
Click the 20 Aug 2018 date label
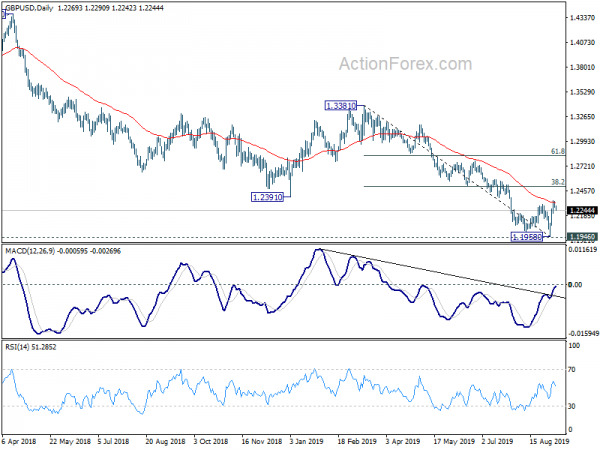point(166,441)
